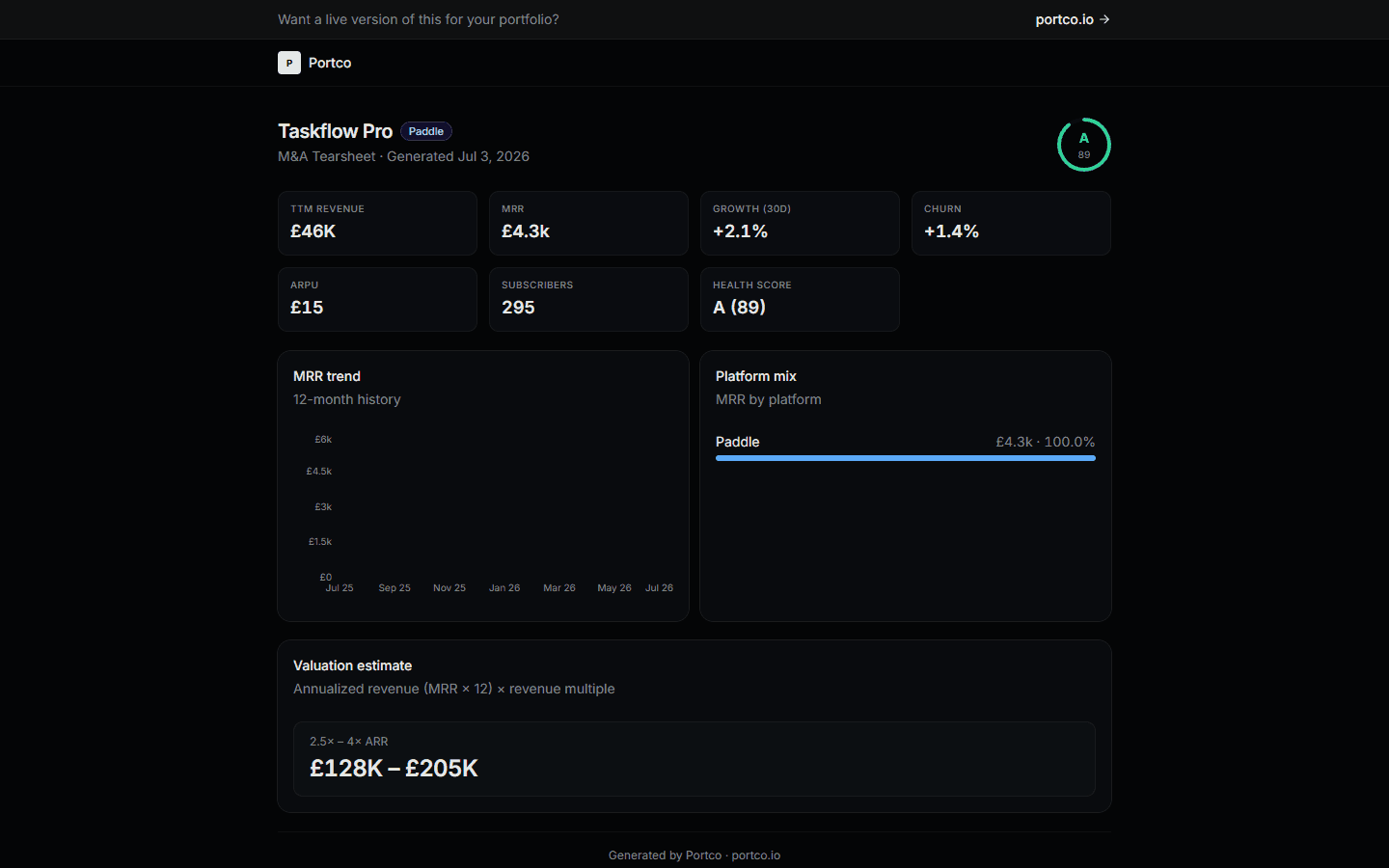Open the portco.io link in top banner
1389x868 pixels.
pos(1073,19)
